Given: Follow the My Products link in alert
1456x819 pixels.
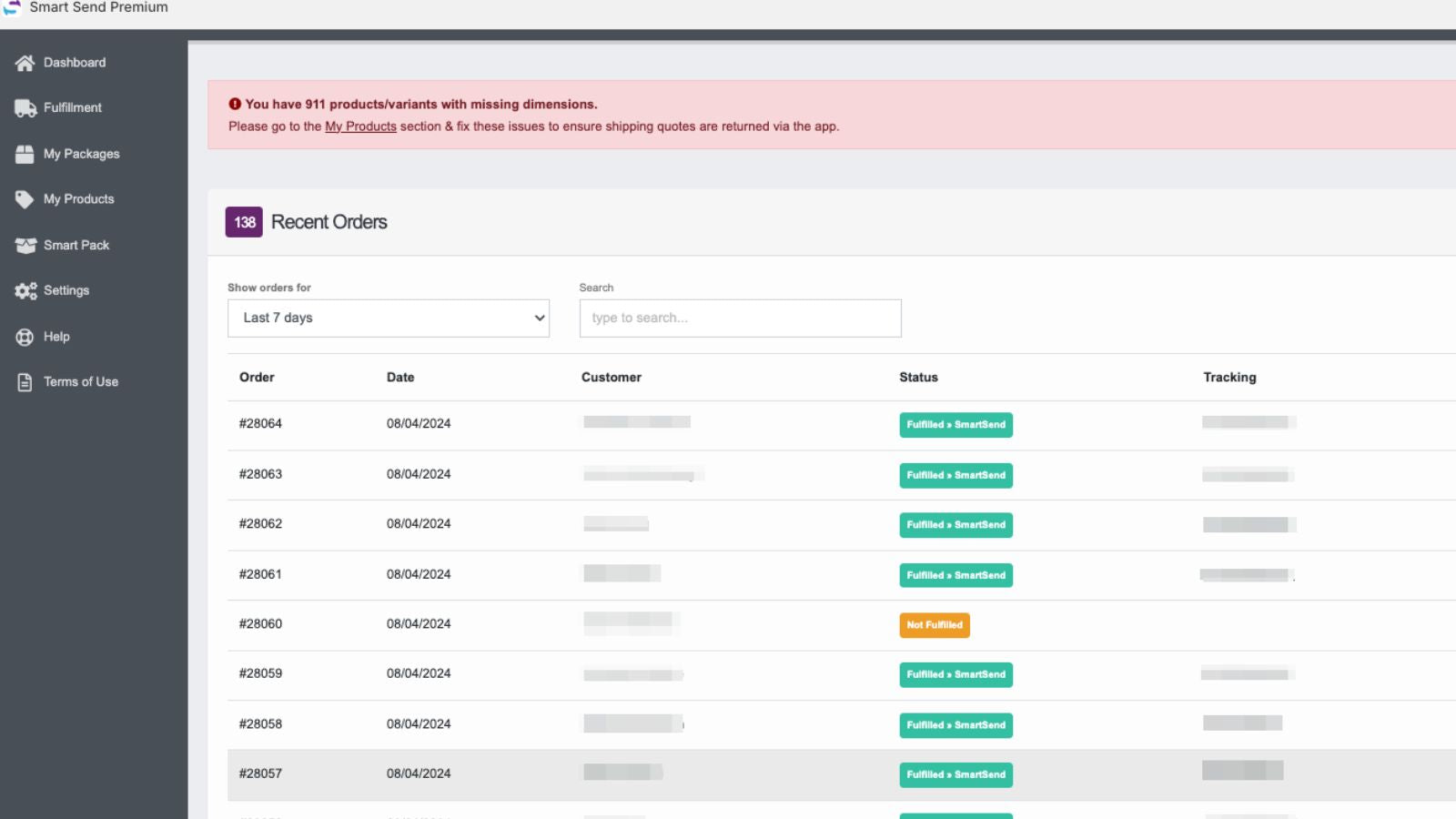Looking at the screenshot, I should click(360, 126).
